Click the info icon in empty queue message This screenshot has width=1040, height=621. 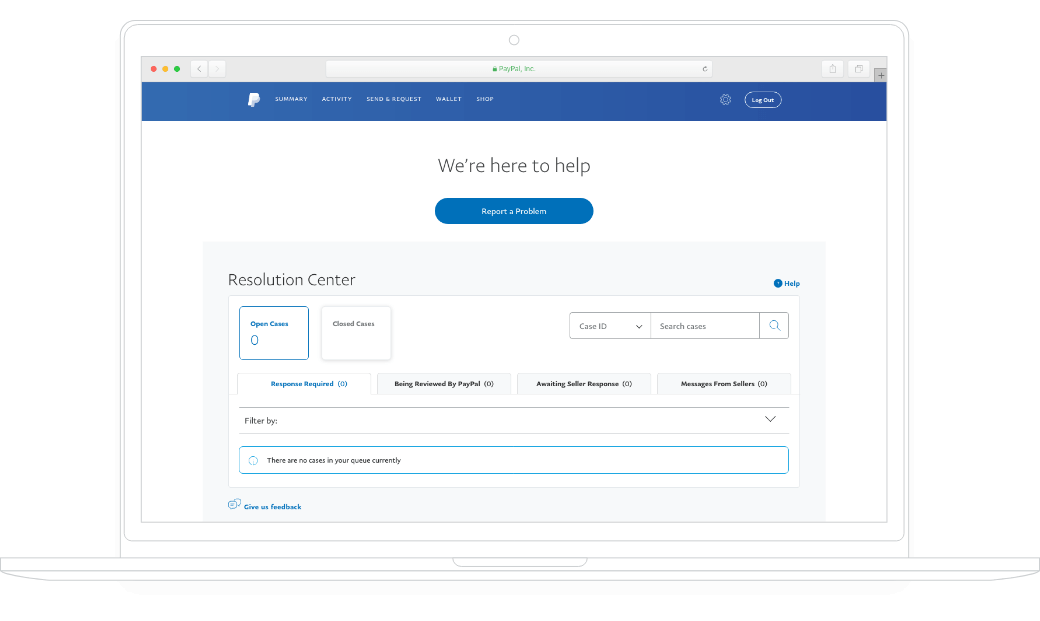(253, 460)
